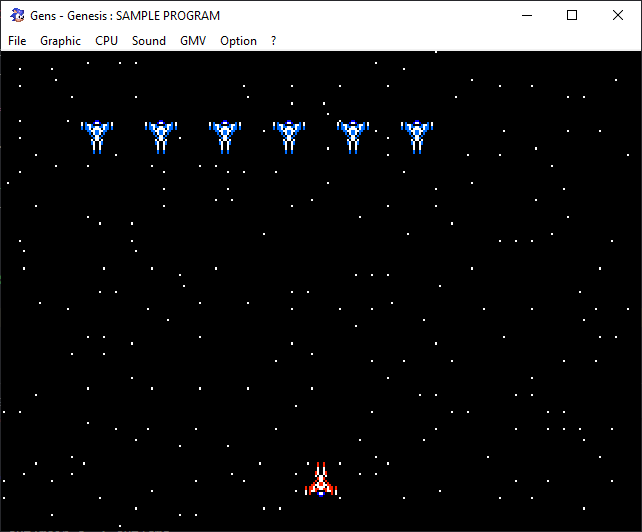Click the fifth blue enemy ship from left
The width and height of the screenshot is (642, 532).
coord(353,137)
